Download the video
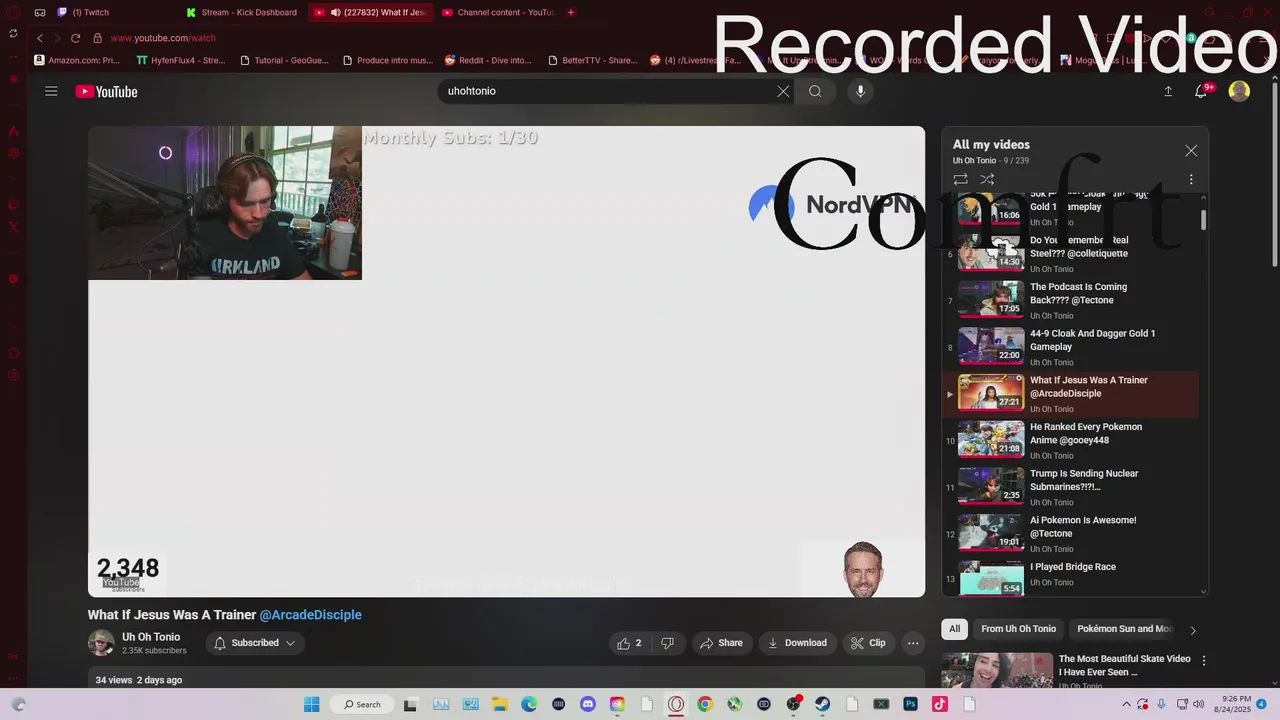Image resolution: width=1280 pixels, height=720 pixels. (797, 643)
